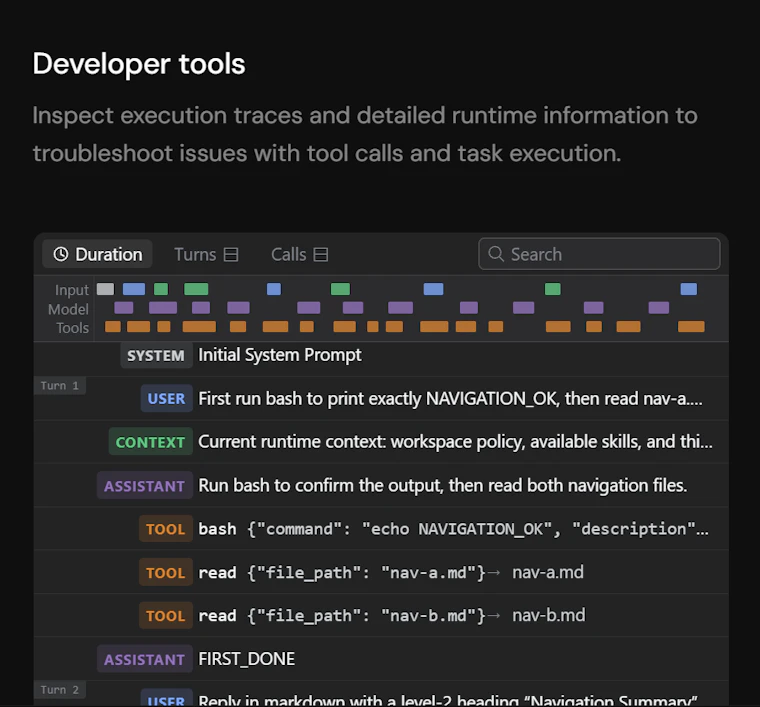Viewport: 760px width, 707px height.
Task: Click the clock icon in Duration
Action: (x=61, y=254)
